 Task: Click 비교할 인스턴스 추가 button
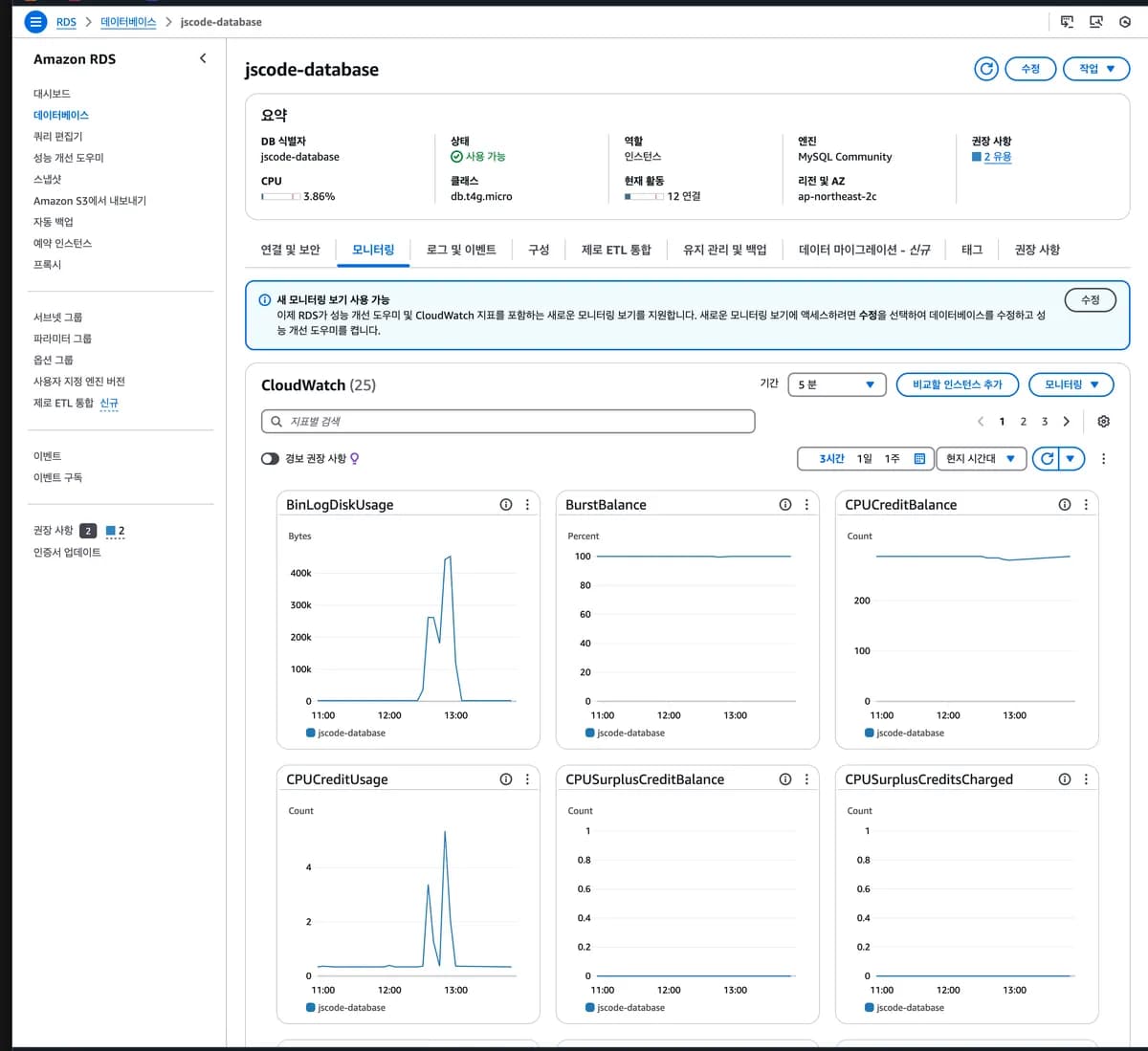click(958, 384)
